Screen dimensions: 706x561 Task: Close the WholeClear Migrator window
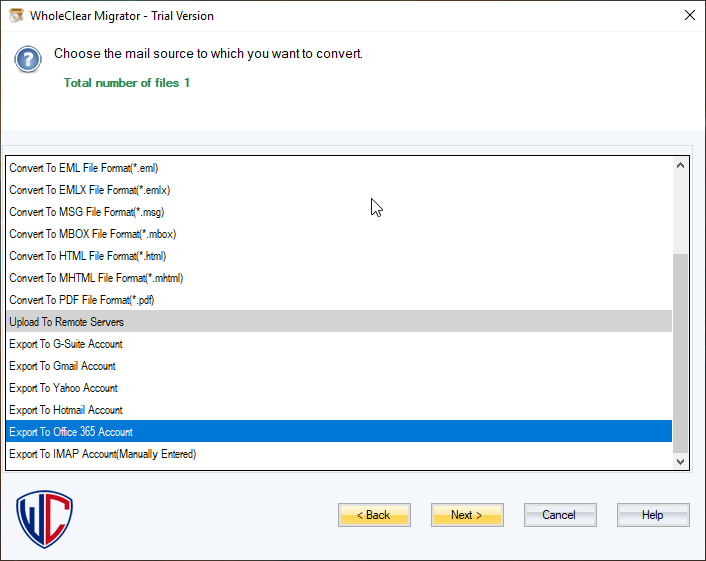(x=689, y=15)
